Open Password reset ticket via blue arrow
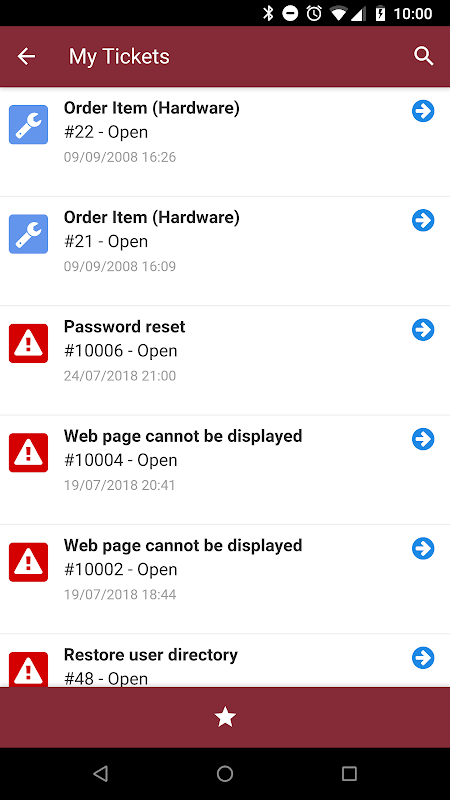Image resolution: width=450 pixels, height=800 pixels. pyautogui.click(x=423, y=330)
